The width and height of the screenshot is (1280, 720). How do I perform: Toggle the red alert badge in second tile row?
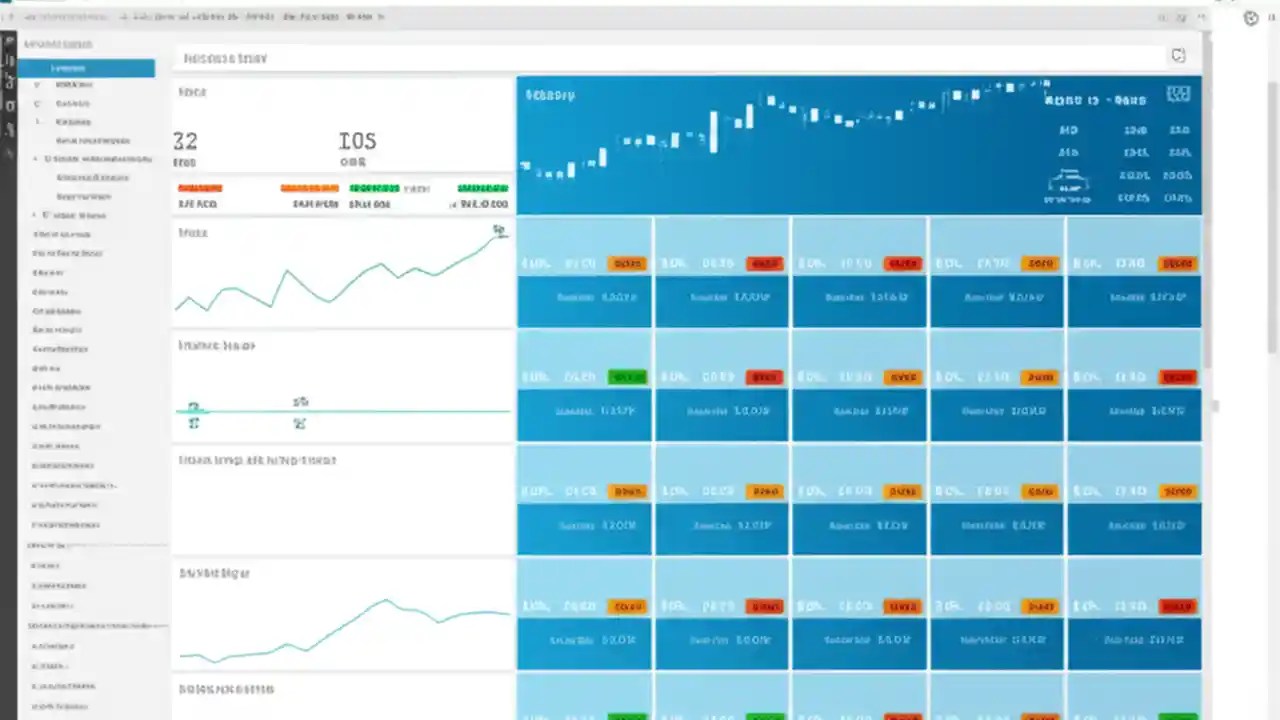(x=765, y=376)
